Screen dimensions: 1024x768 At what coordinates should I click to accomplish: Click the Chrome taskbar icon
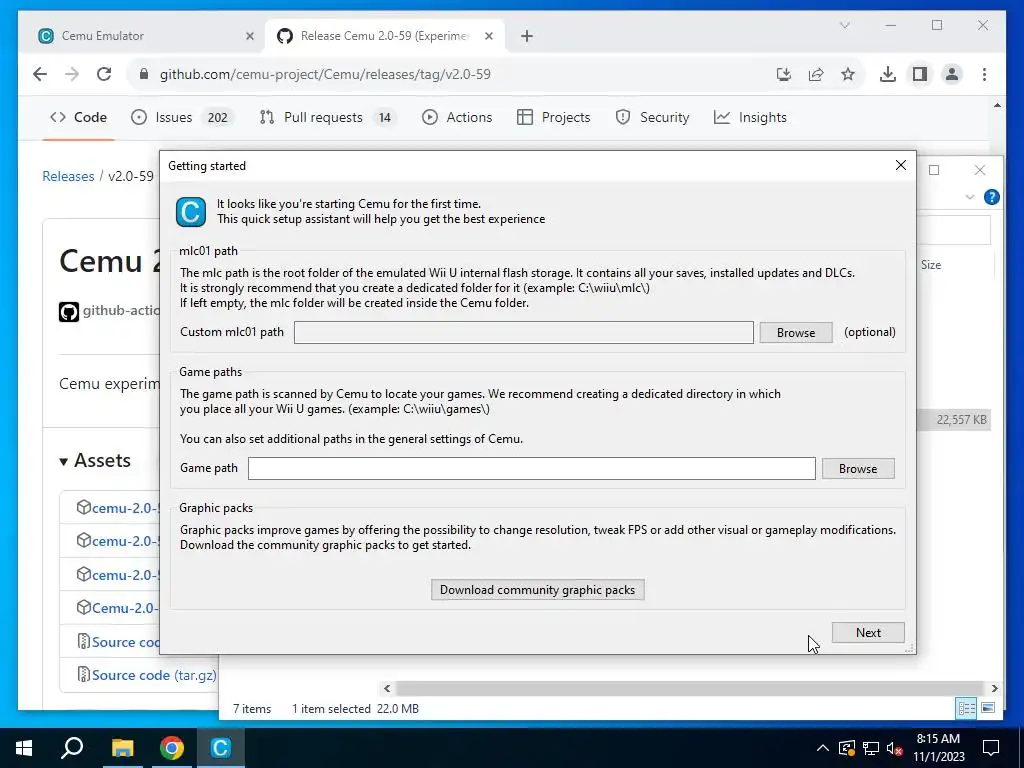click(172, 748)
